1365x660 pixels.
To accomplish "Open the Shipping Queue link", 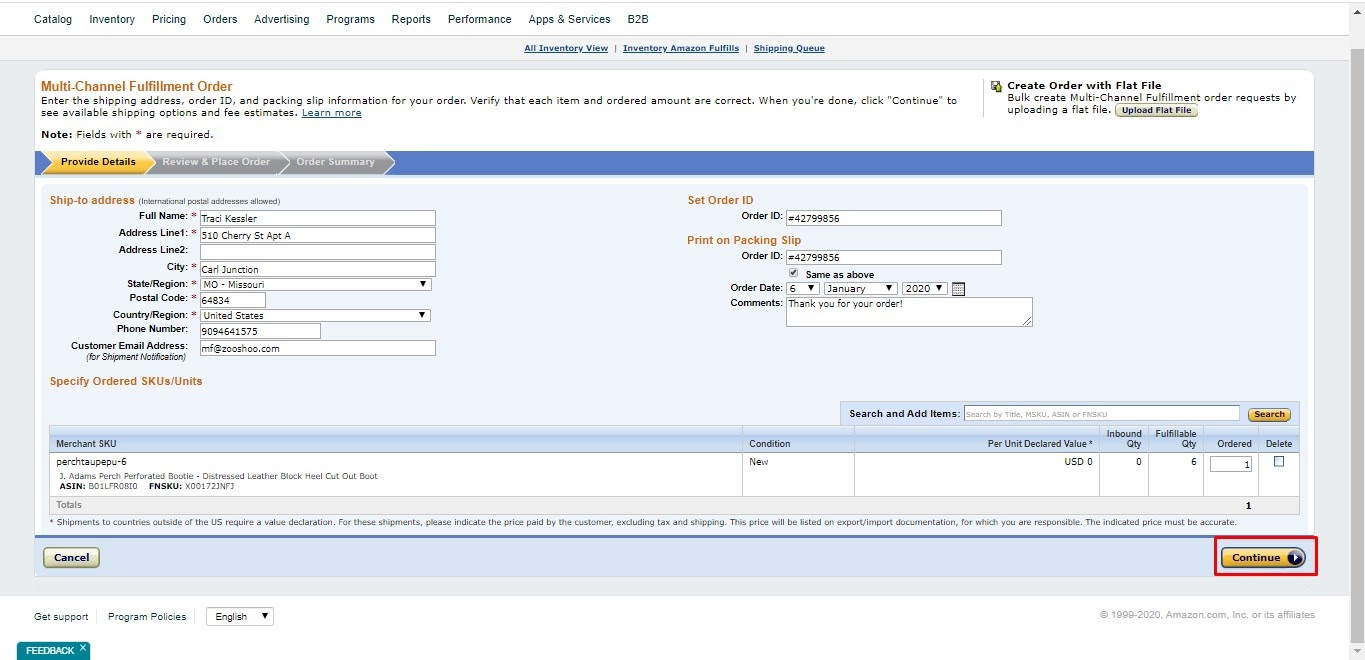I will [x=789, y=48].
